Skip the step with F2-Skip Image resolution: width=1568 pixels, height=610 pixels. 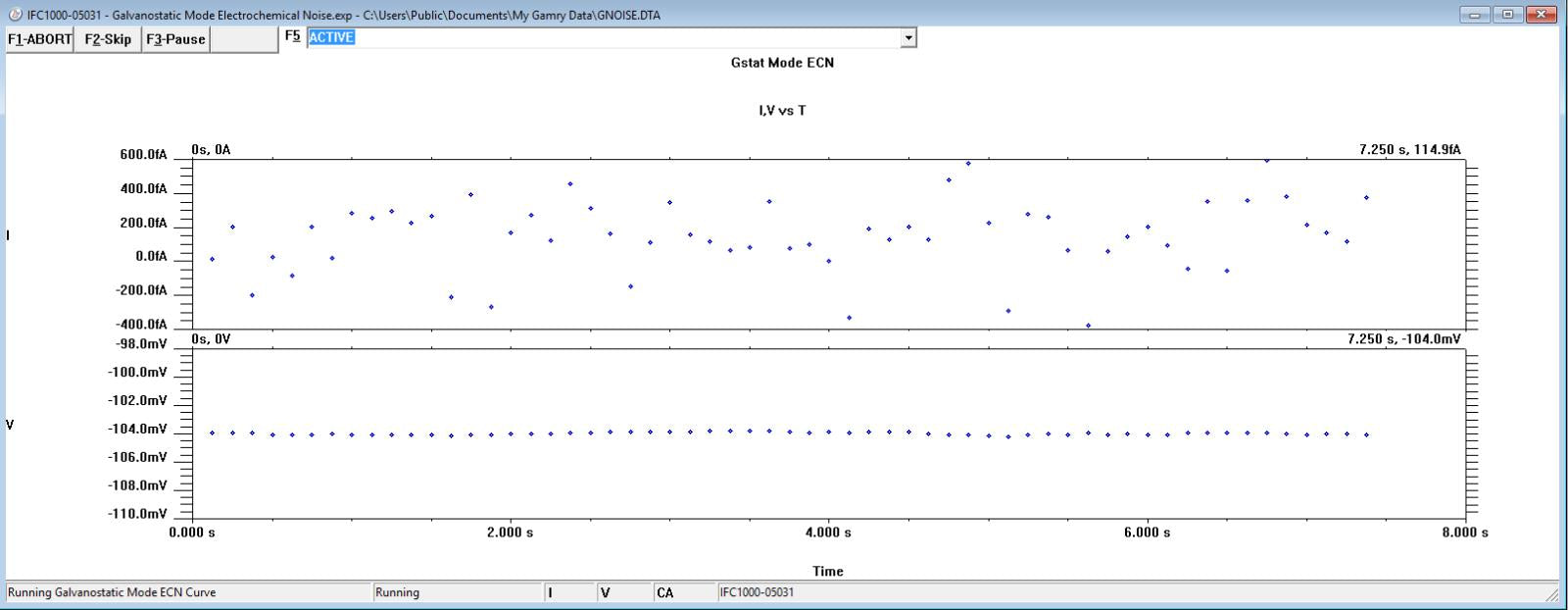(x=108, y=39)
